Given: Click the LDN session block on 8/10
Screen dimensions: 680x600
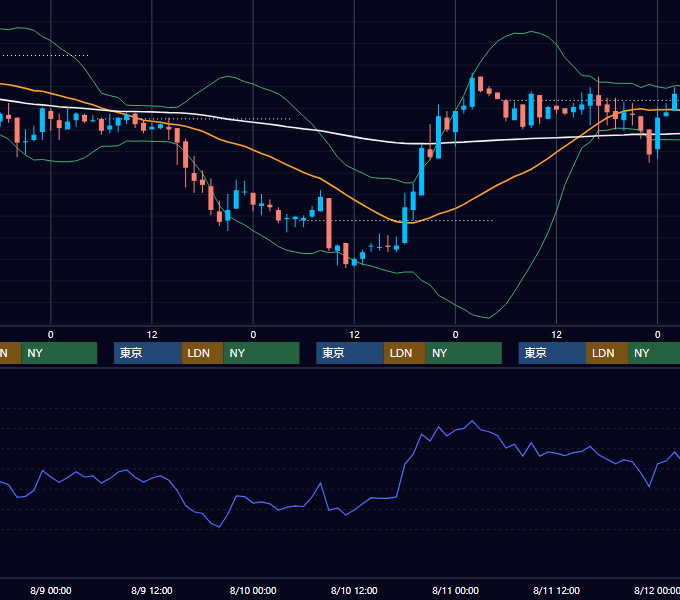Looking at the screenshot, I should point(405,353).
